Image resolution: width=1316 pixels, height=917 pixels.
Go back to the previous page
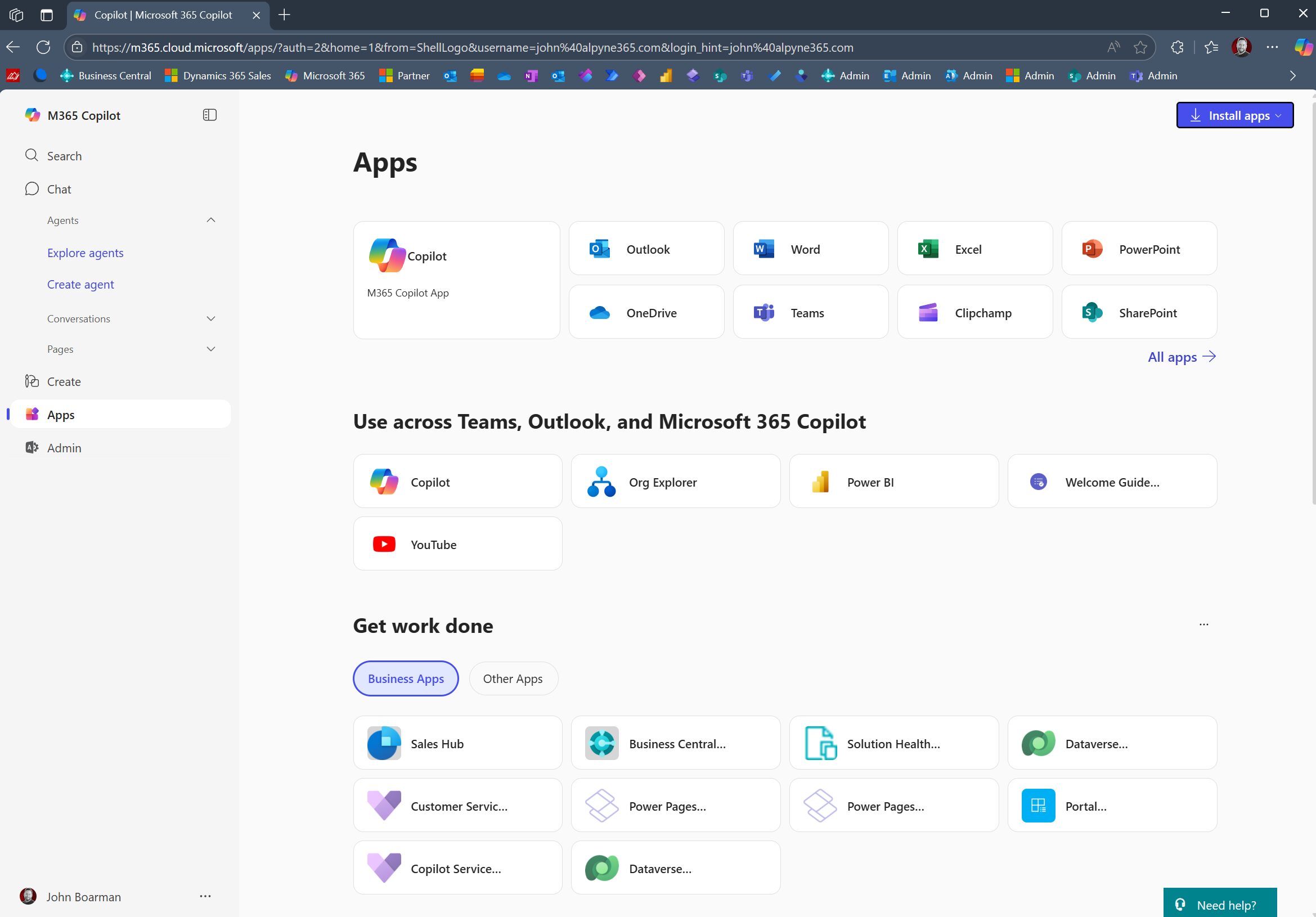(12, 47)
